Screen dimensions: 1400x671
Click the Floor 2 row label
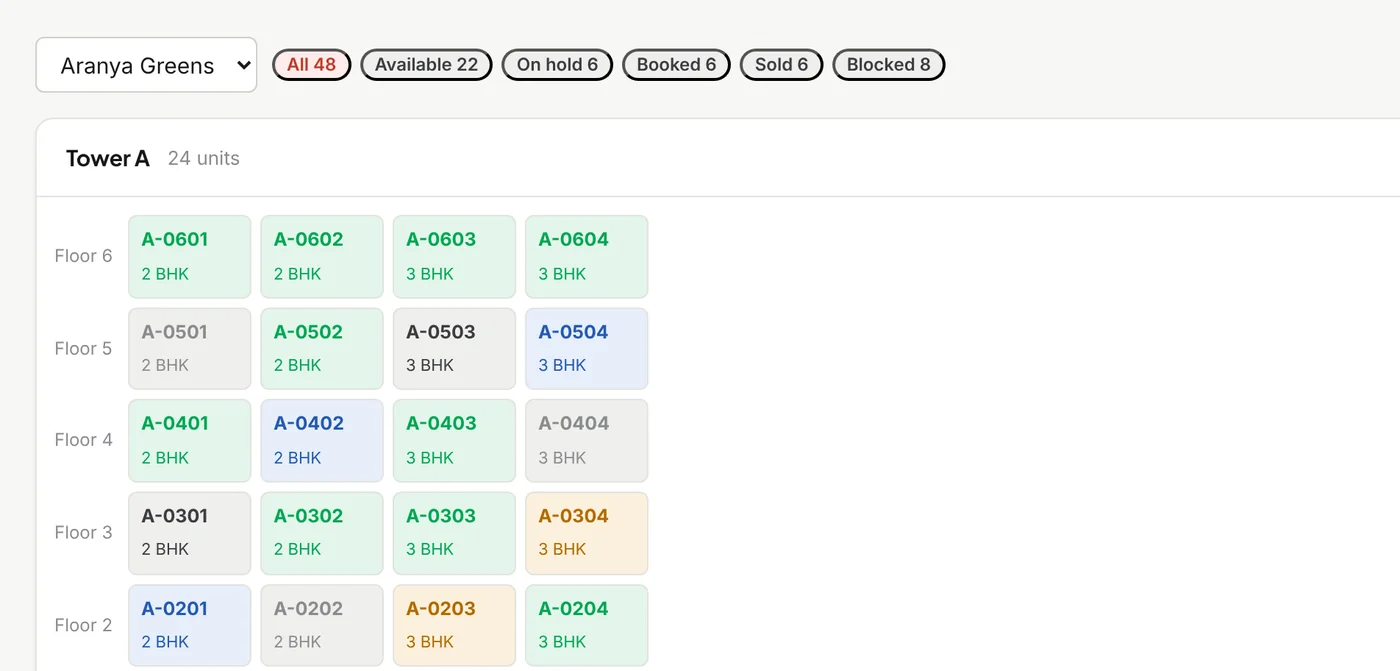(x=83, y=625)
